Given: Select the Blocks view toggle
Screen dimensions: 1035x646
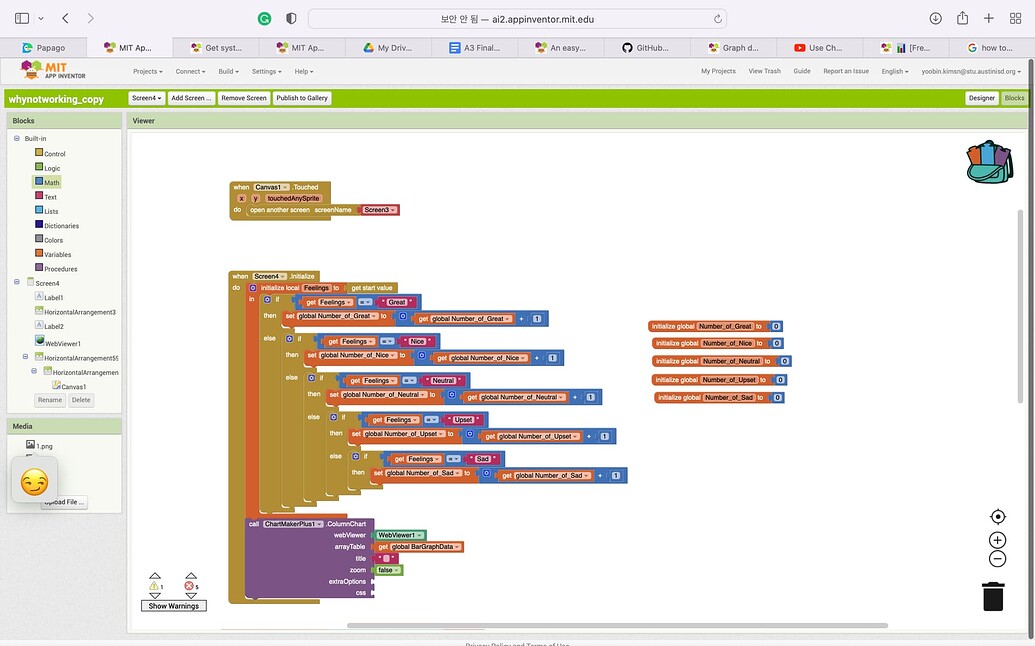Looking at the screenshot, I should click(x=1014, y=98).
